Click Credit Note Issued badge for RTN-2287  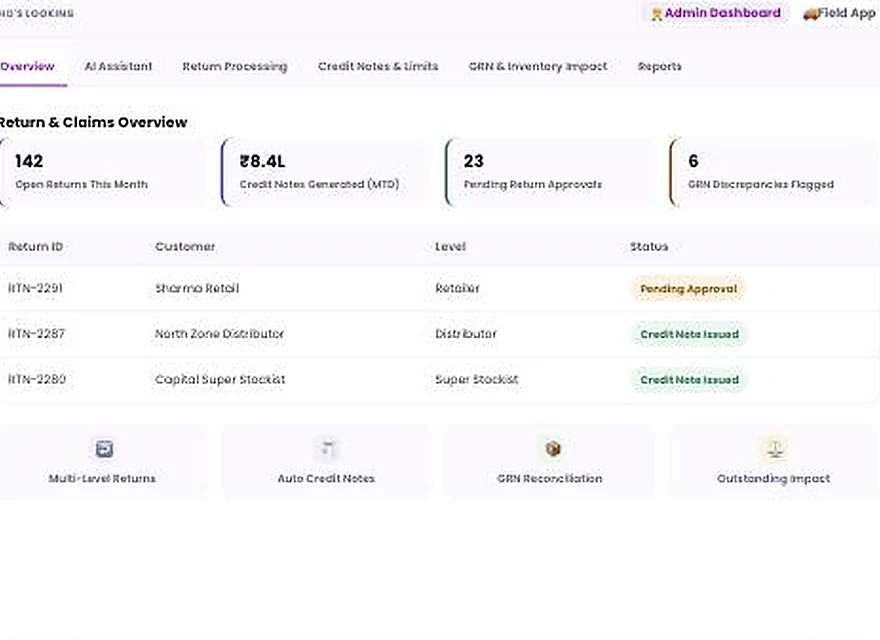tap(689, 334)
